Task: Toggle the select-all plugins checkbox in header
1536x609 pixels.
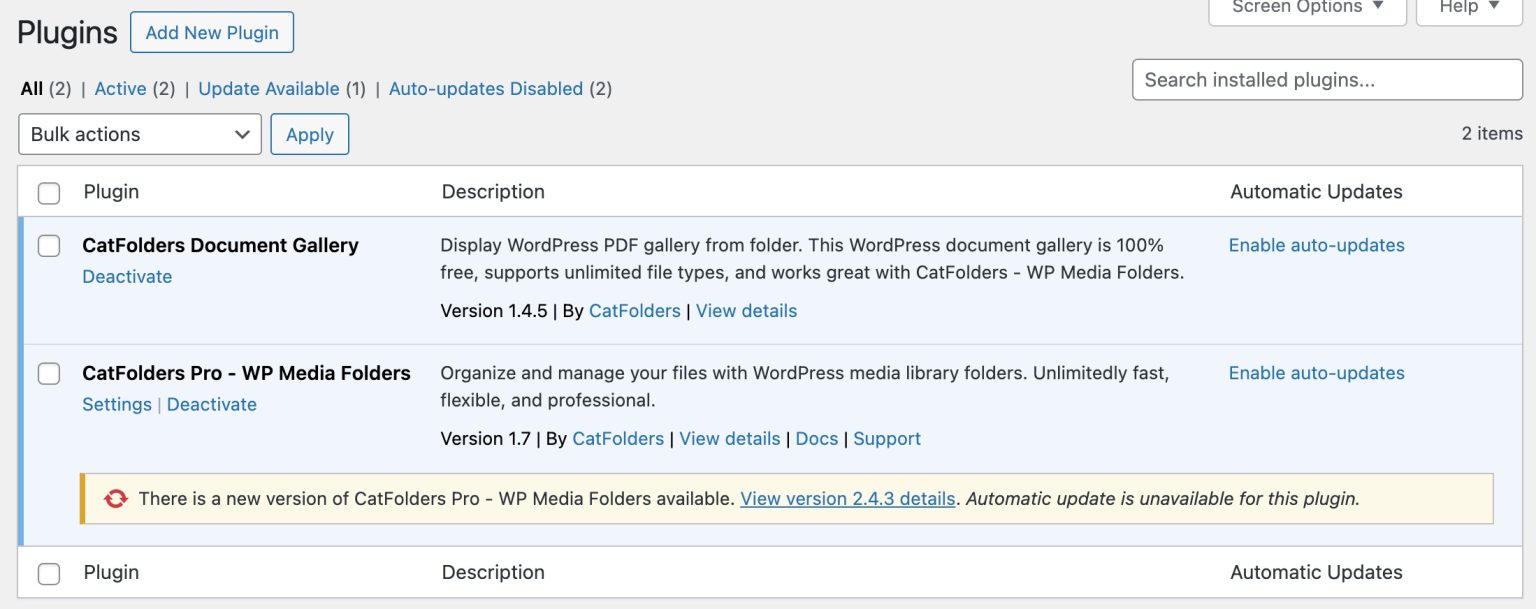Action: 48,192
